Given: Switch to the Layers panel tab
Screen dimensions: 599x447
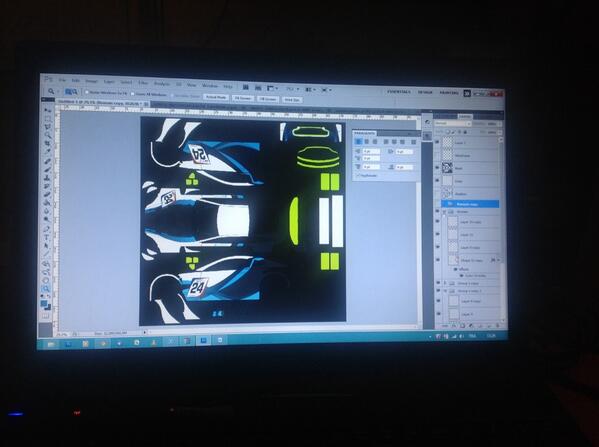Looking at the screenshot, I should pyautogui.click(x=465, y=116).
